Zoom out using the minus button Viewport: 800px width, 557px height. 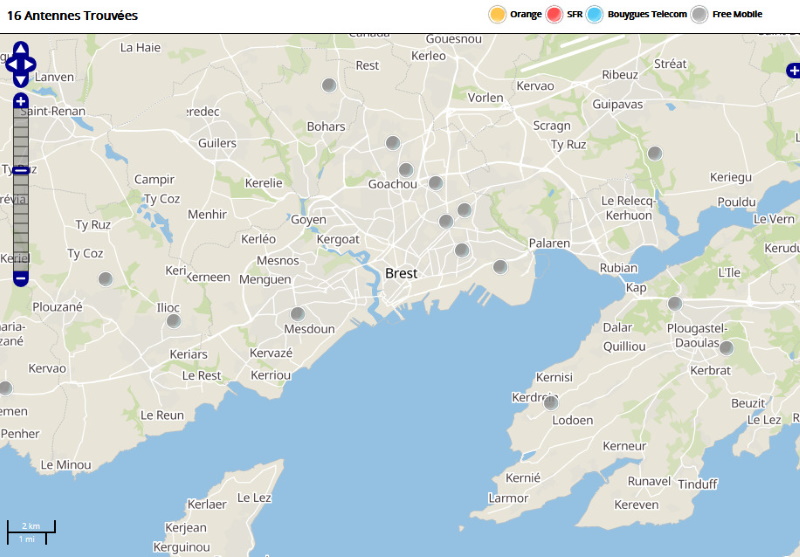pyautogui.click(x=21, y=278)
